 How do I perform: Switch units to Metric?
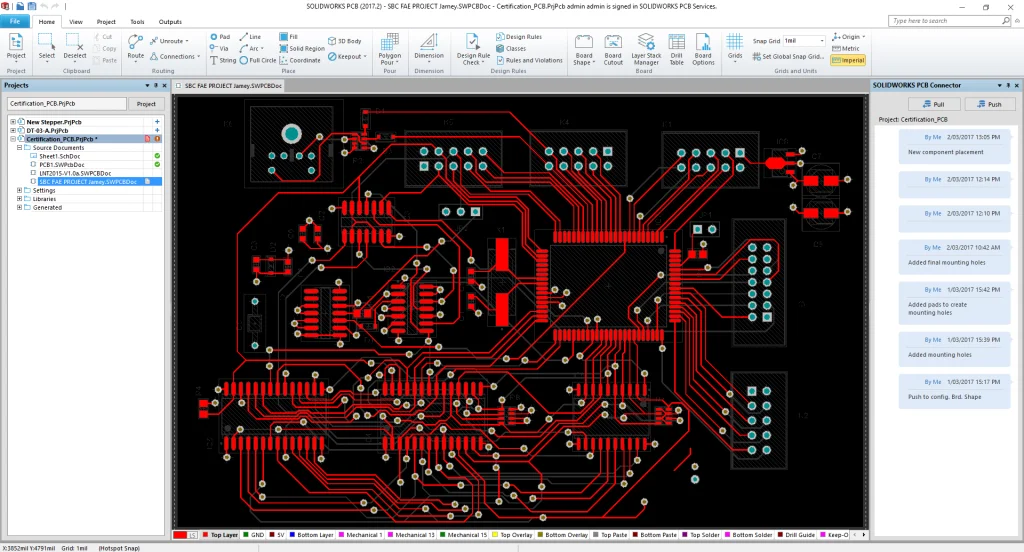[x=845, y=48]
